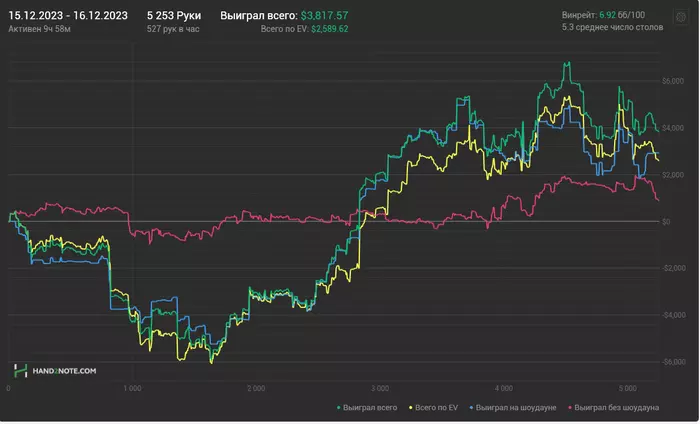Click the $3,817.57 total winnings value
Image resolution: width=700 pixels, height=424 pixels.
point(338,16)
